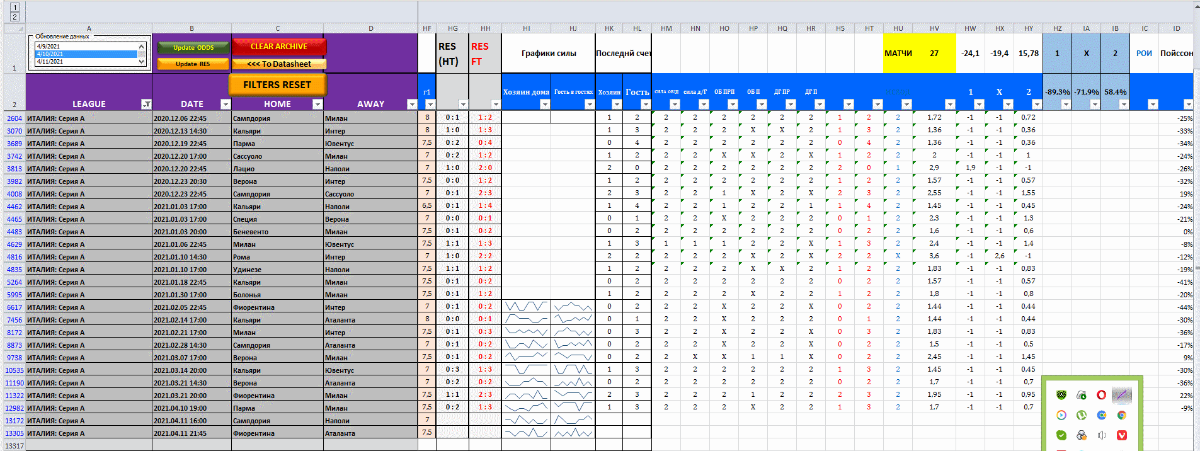Open the AWAY column filter dropdown
The width and height of the screenshot is (1200, 451).
tap(408, 104)
